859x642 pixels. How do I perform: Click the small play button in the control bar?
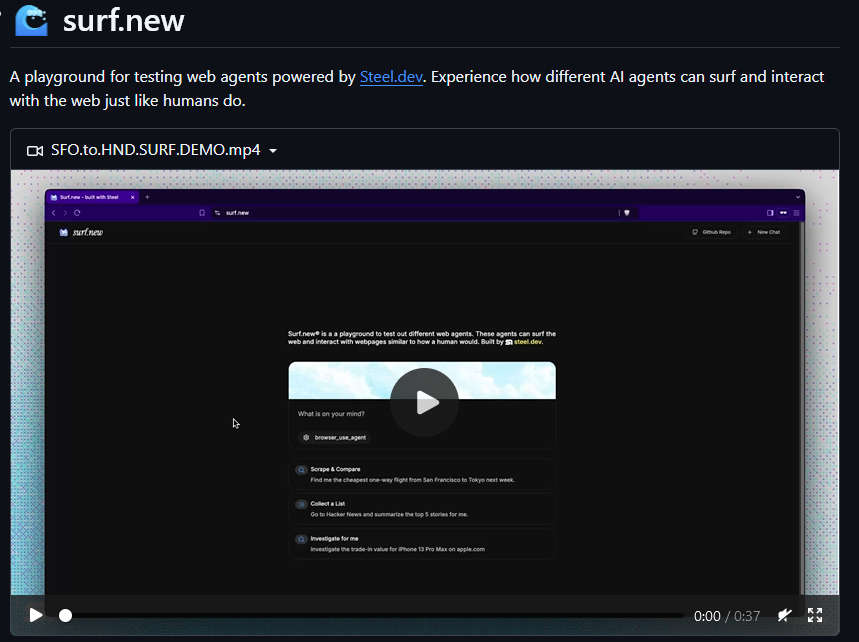tap(36, 615)
